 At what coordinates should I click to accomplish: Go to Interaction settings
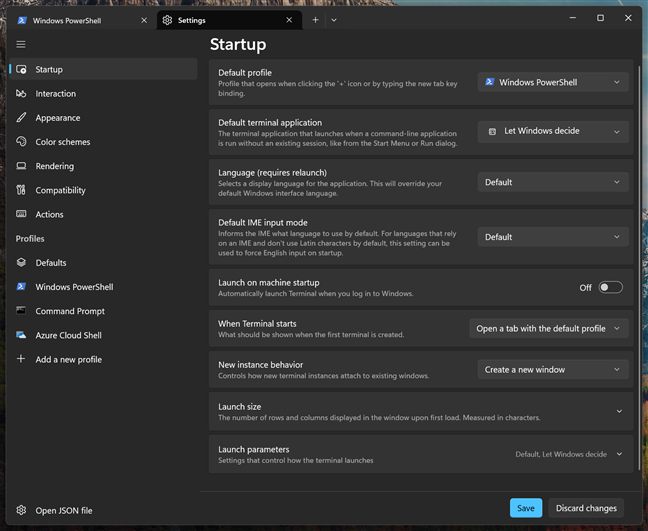[103, 93]
